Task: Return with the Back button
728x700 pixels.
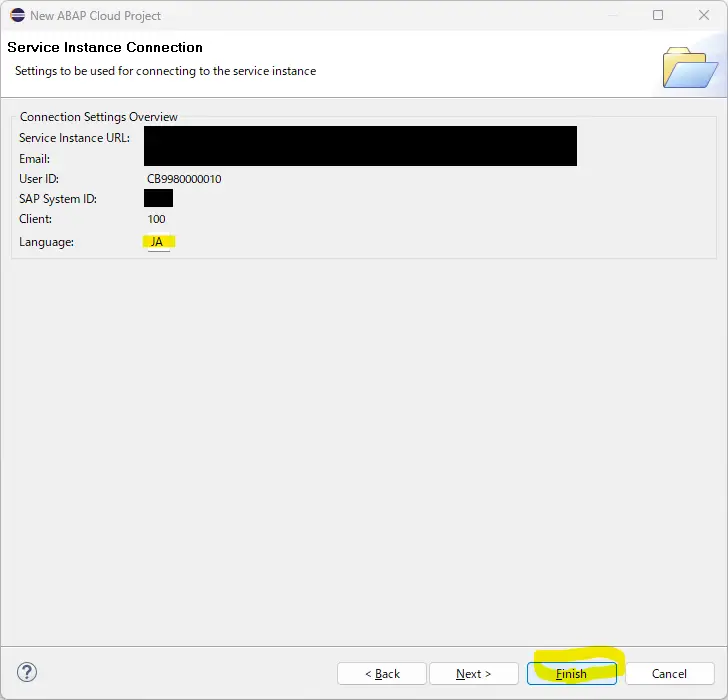Action: click(x=382, y=674)
